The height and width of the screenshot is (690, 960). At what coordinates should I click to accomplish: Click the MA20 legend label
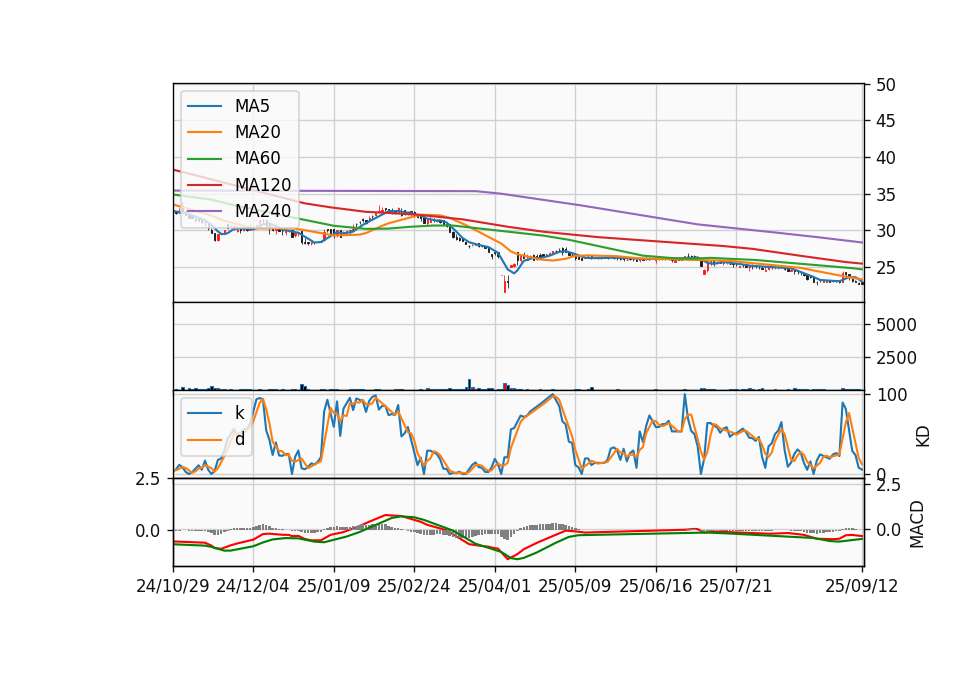[x=257, y=132]
